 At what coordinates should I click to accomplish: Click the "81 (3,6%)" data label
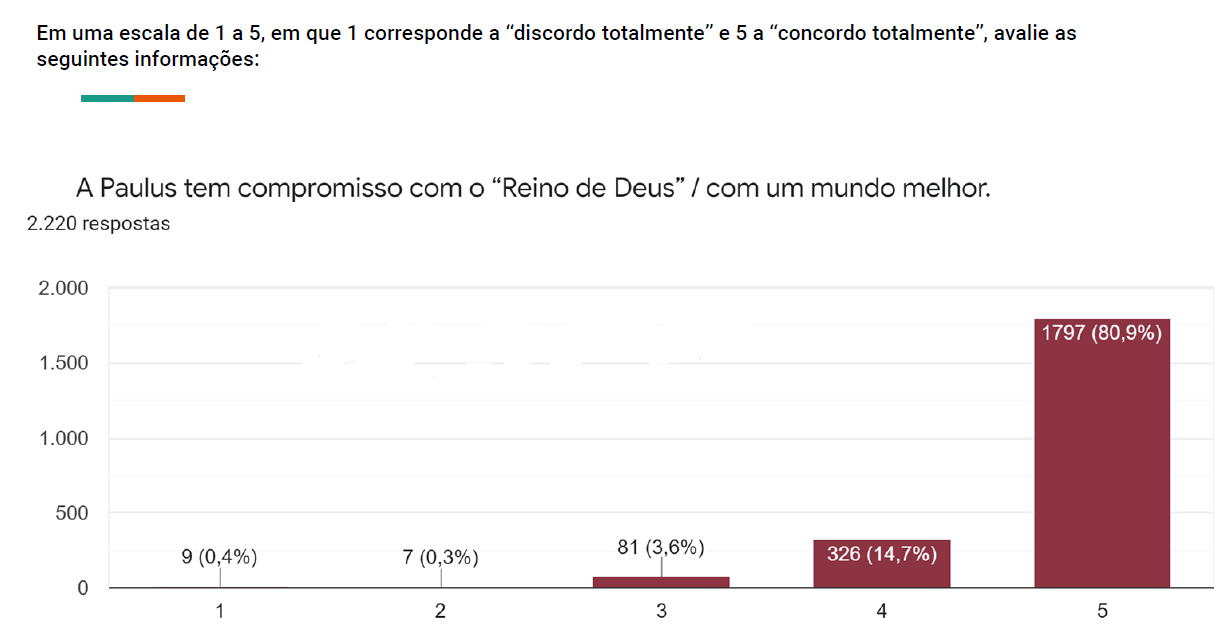tap(661, 547)
